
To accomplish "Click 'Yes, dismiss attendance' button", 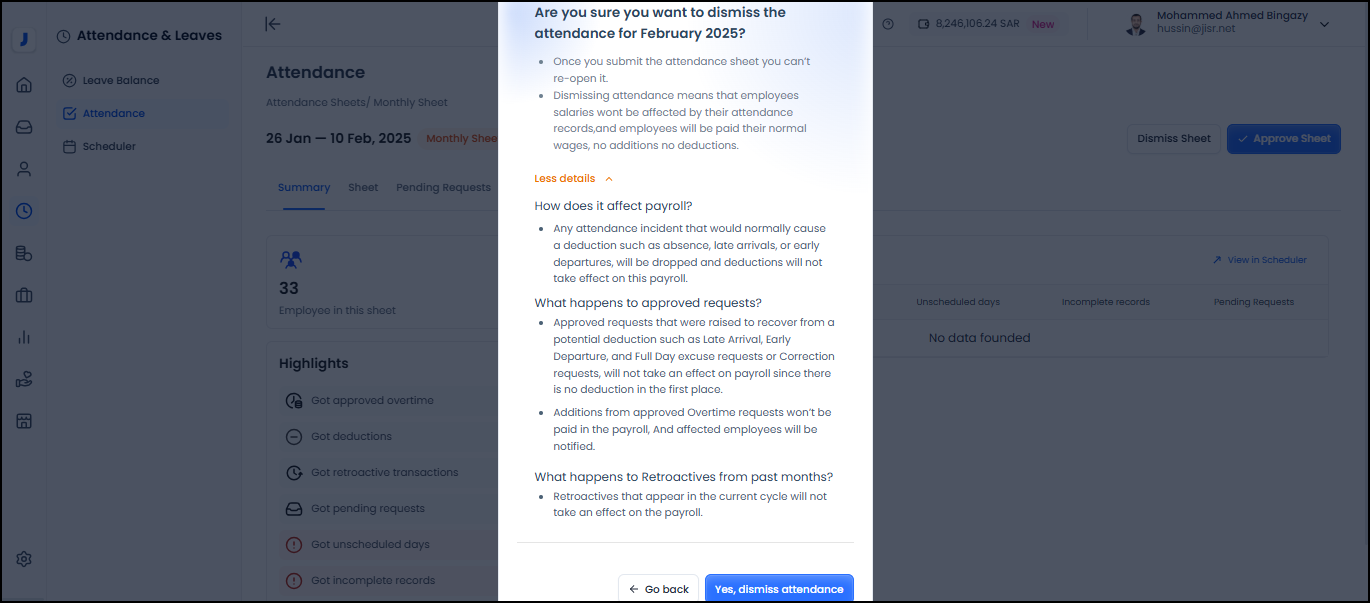I will pyautogui.click(x=779, y=589).
